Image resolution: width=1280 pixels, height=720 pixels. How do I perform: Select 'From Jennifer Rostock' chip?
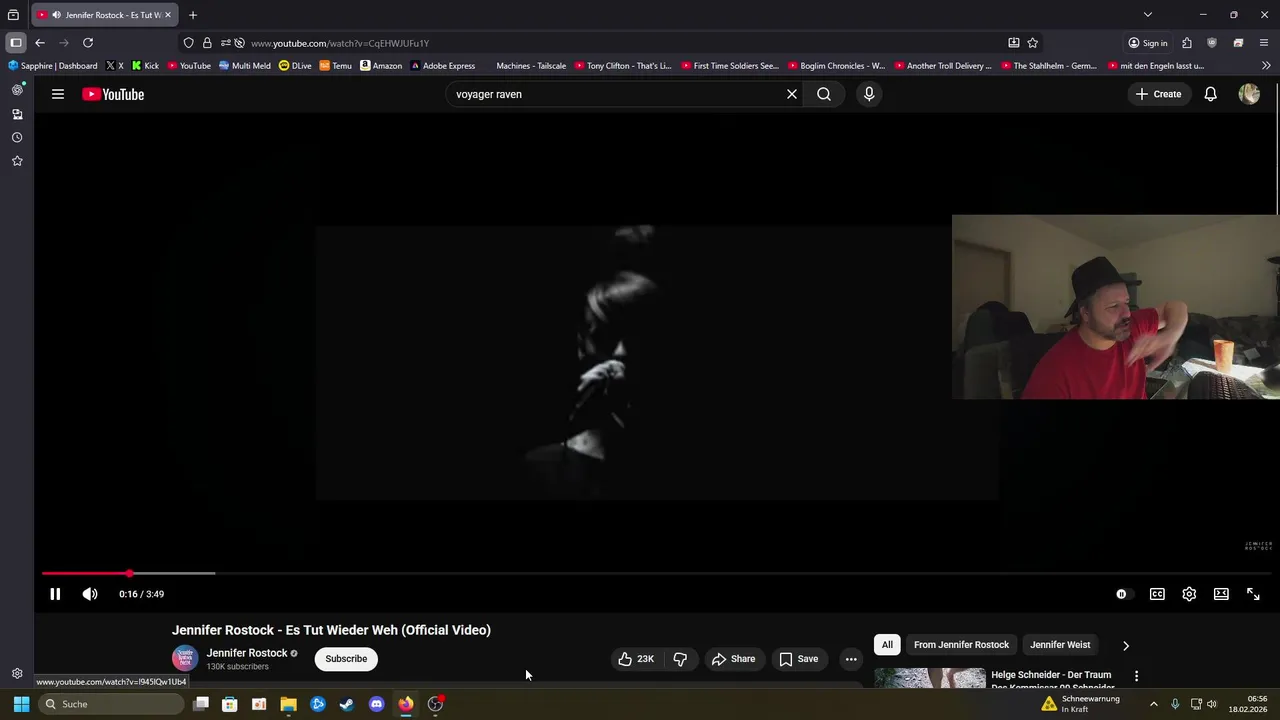[961, 645]
